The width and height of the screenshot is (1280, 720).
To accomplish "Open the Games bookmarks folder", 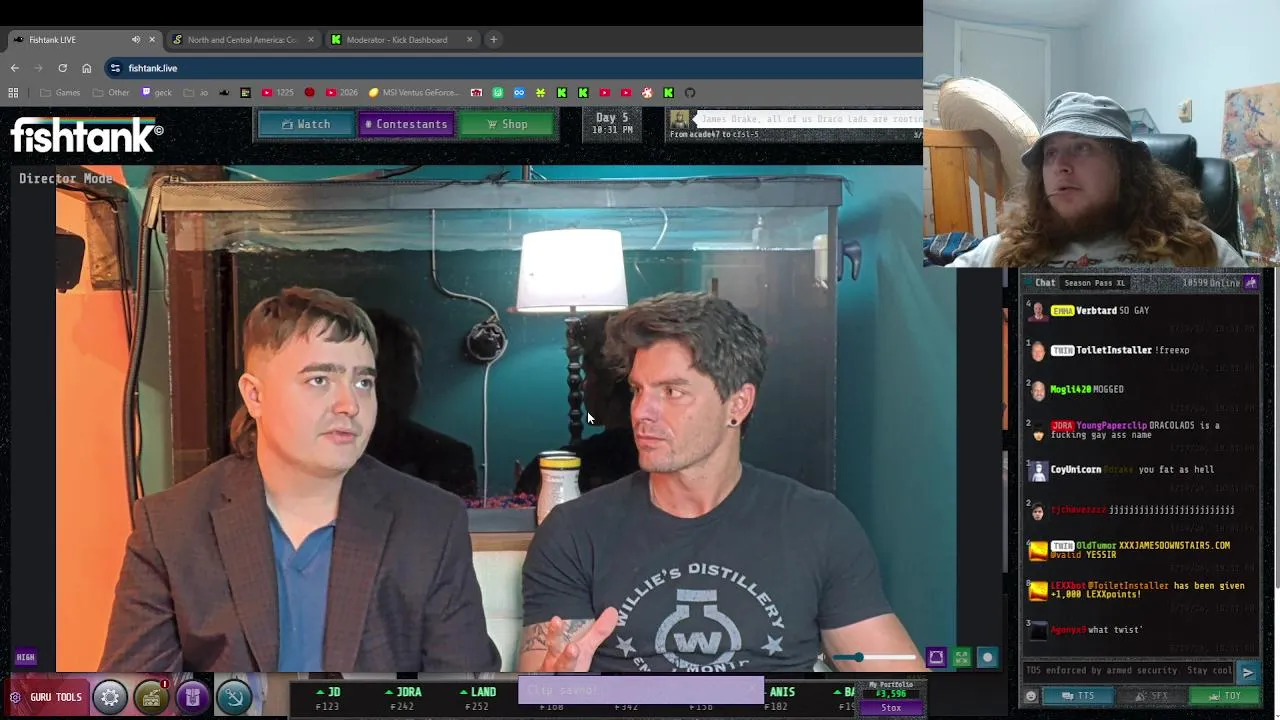I will tap(60, 93).
